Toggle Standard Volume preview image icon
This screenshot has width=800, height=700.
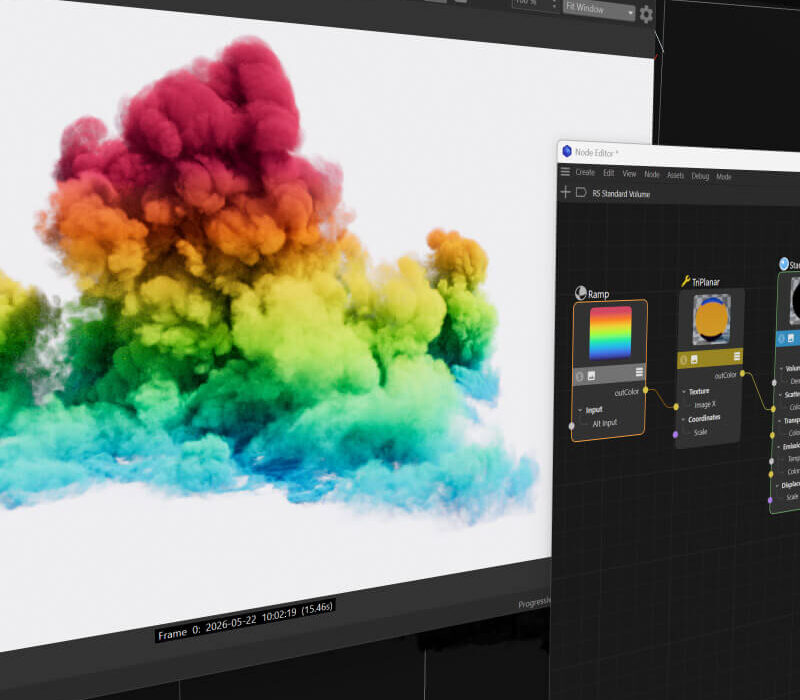tap(791, 338)
